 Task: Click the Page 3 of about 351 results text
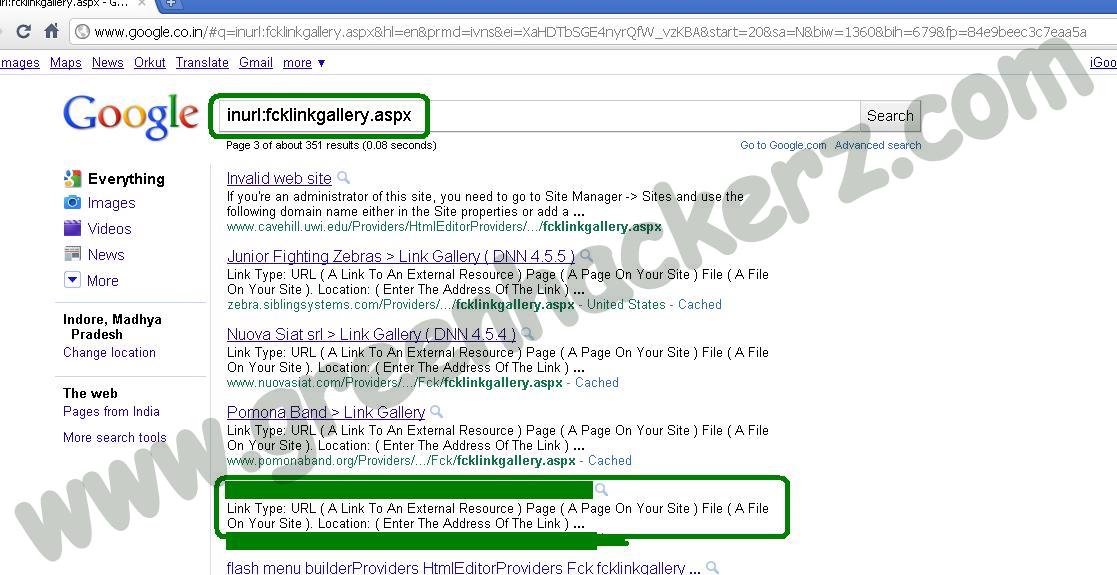tap(331, 145)
